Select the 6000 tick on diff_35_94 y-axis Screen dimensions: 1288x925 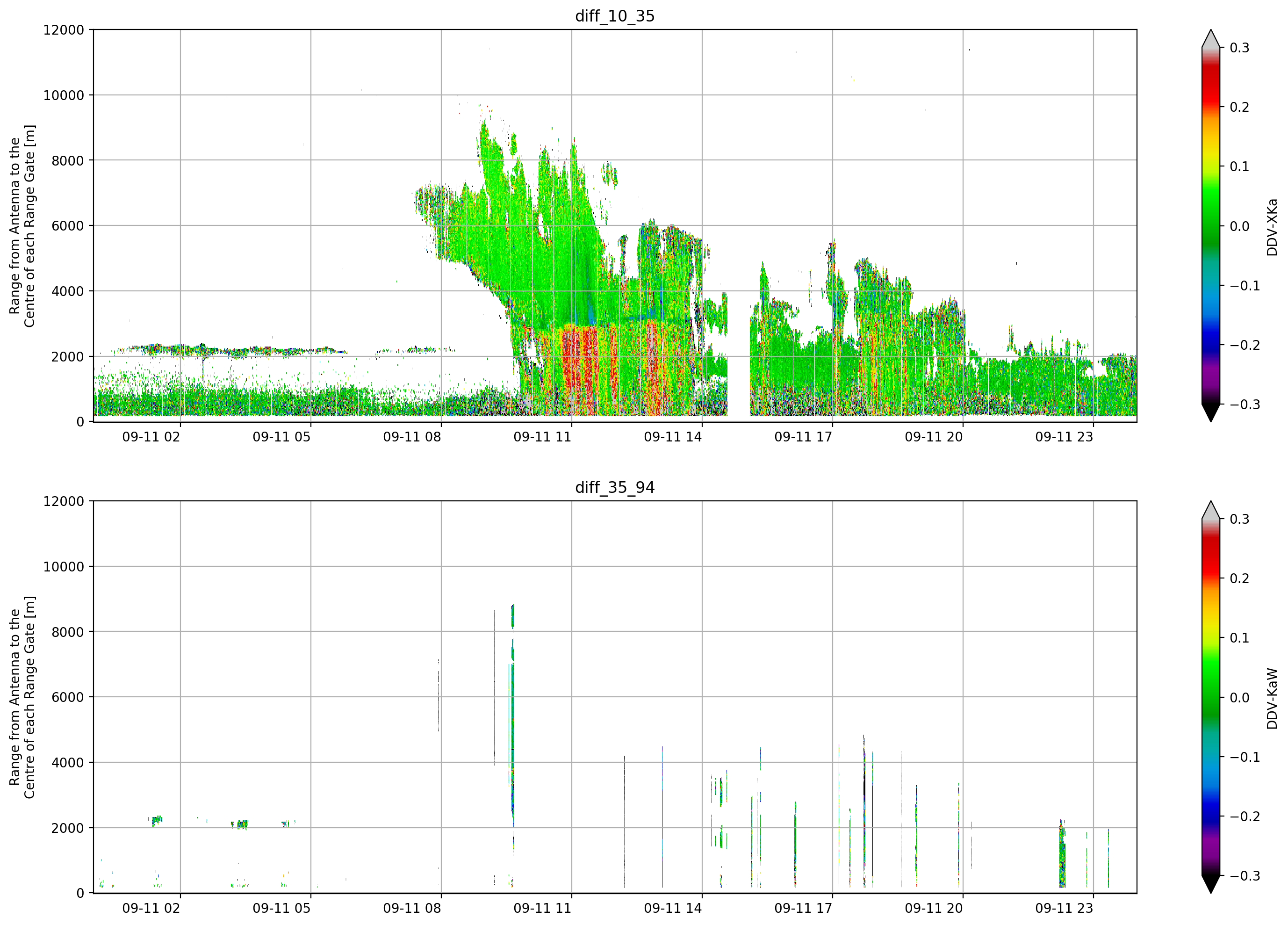click(68, 697)
